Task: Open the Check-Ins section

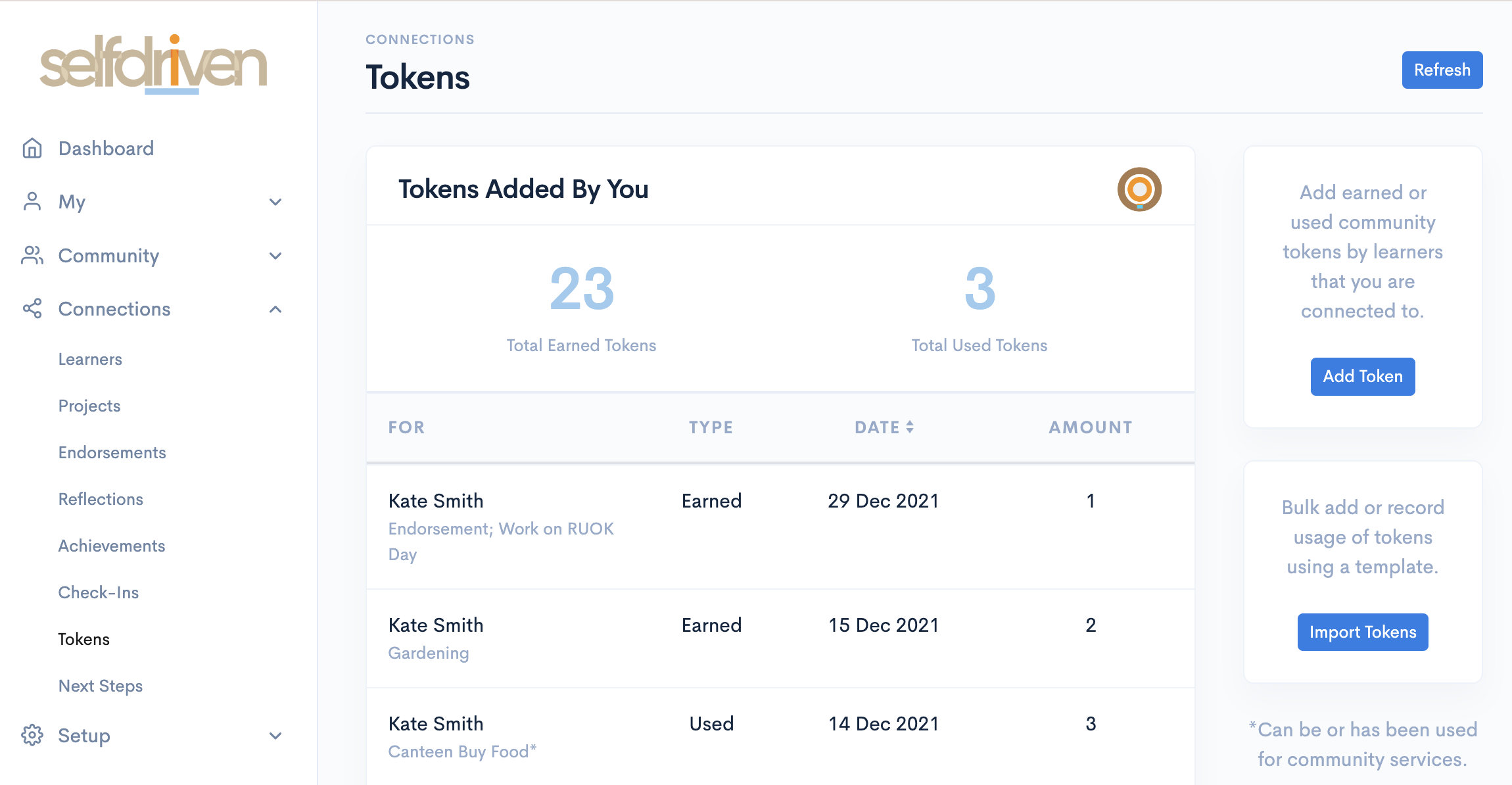Action: click(99, 593)
